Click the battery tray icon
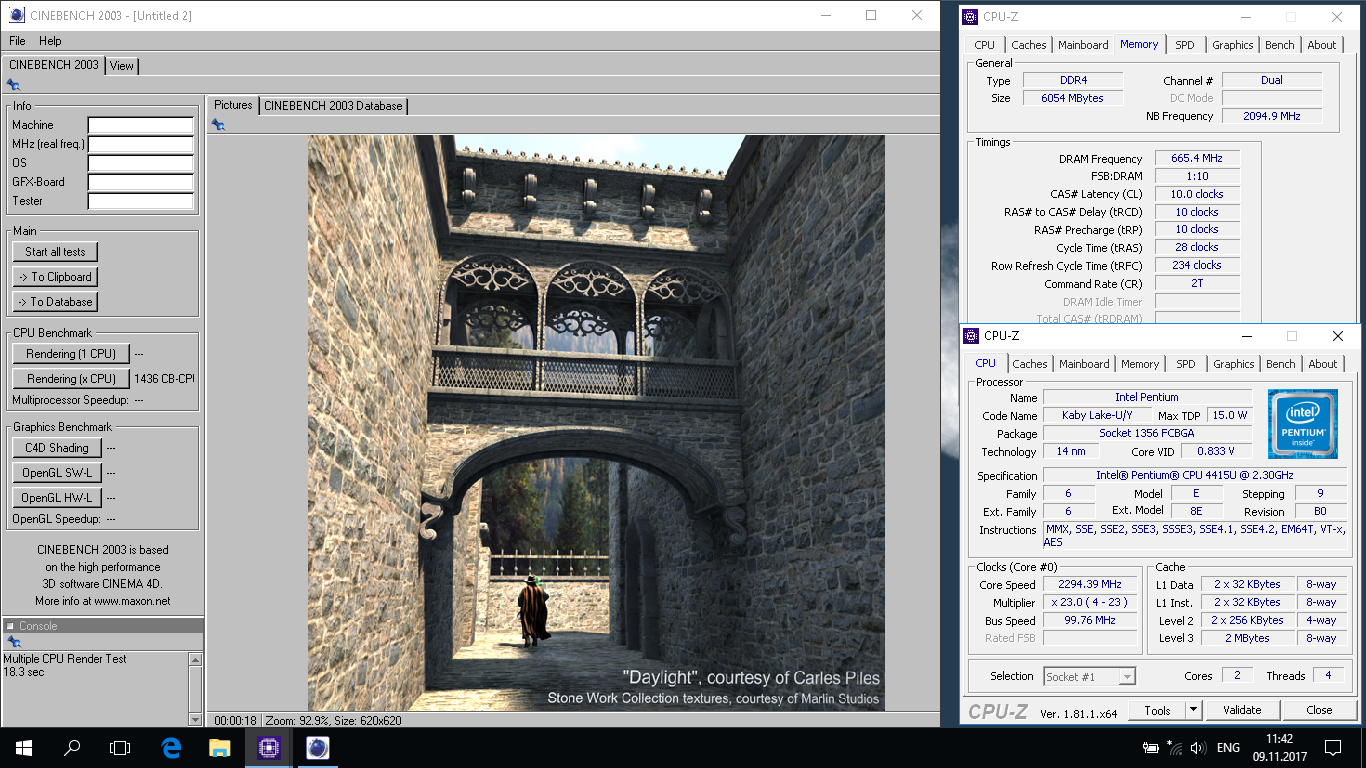Screen dimensions: 1366x768 (x=1151, y=747)
